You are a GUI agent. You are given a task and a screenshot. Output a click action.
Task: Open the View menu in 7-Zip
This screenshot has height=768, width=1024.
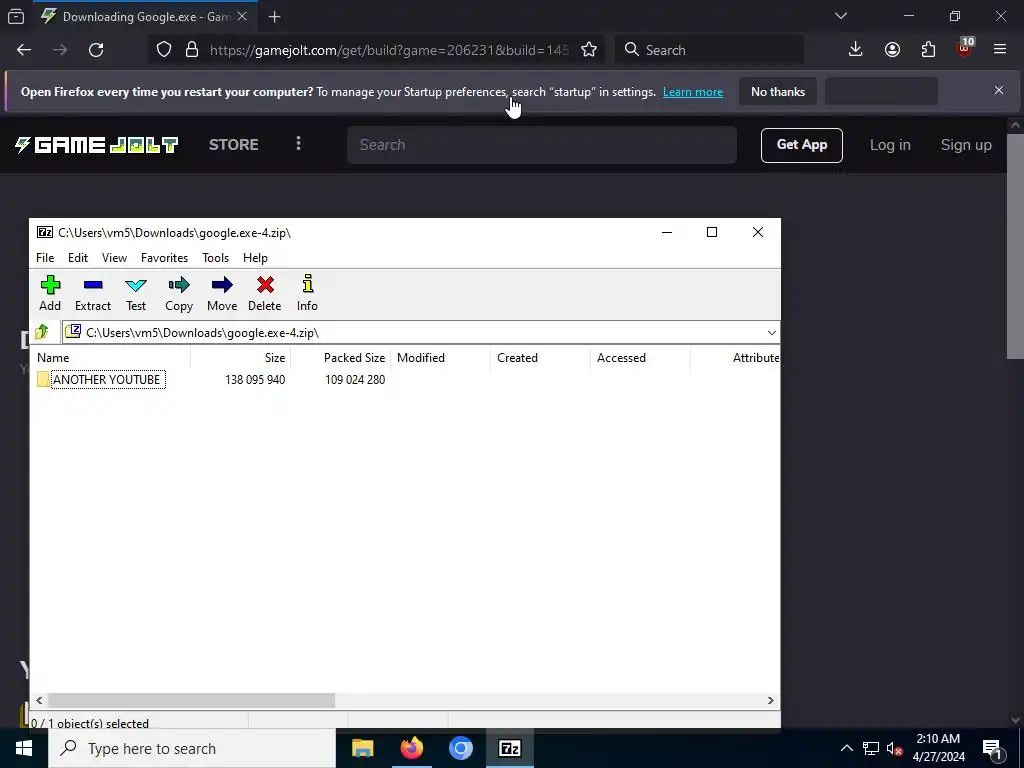(114, 258)
